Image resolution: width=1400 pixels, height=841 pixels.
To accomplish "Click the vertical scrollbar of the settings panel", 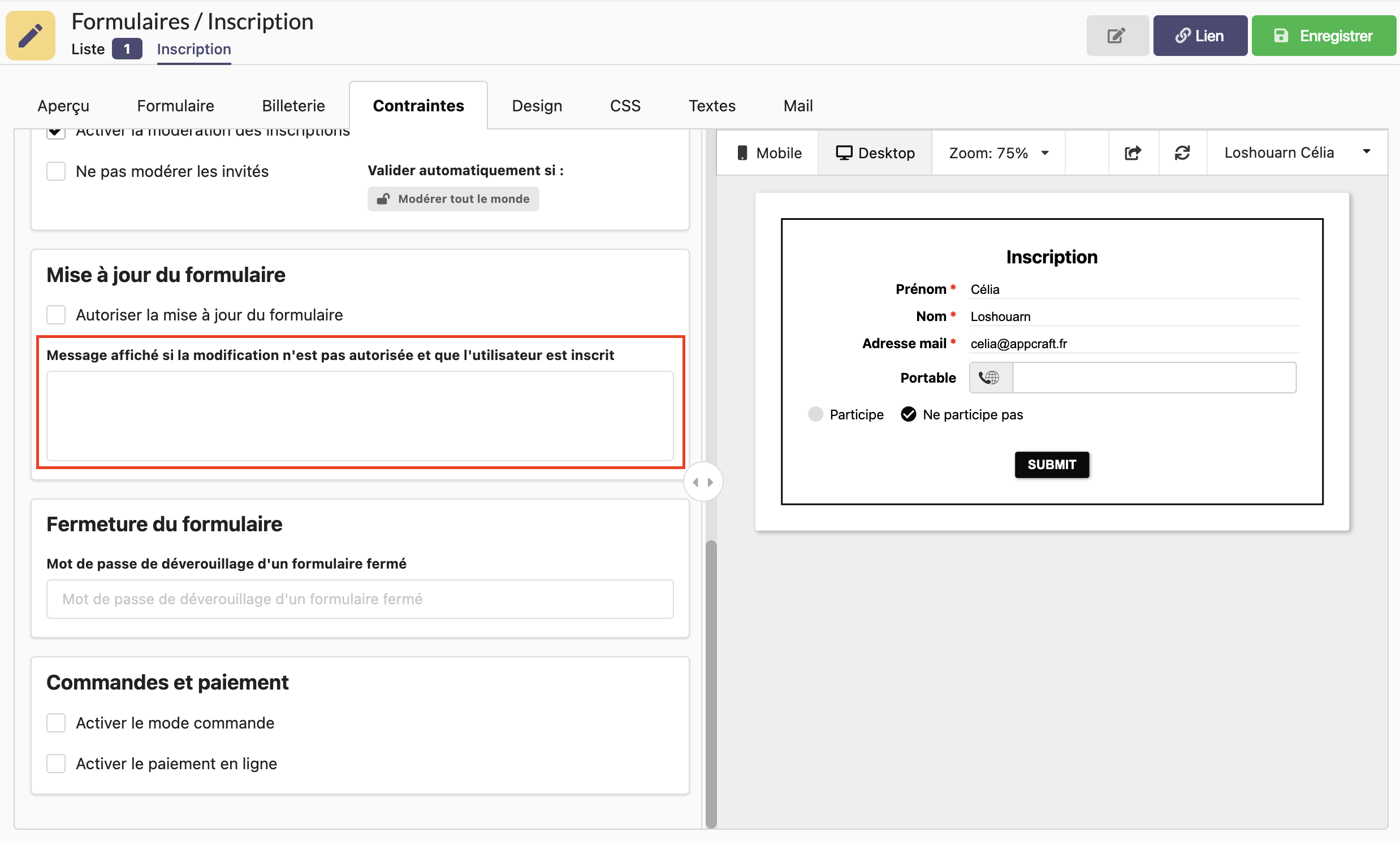I will [x=711, y=680].
